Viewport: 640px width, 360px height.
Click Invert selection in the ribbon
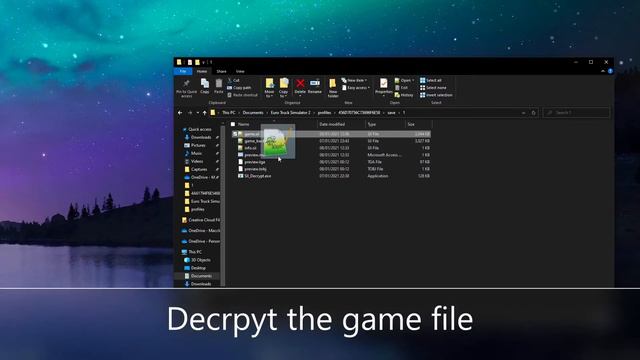[x=436, y=95]
